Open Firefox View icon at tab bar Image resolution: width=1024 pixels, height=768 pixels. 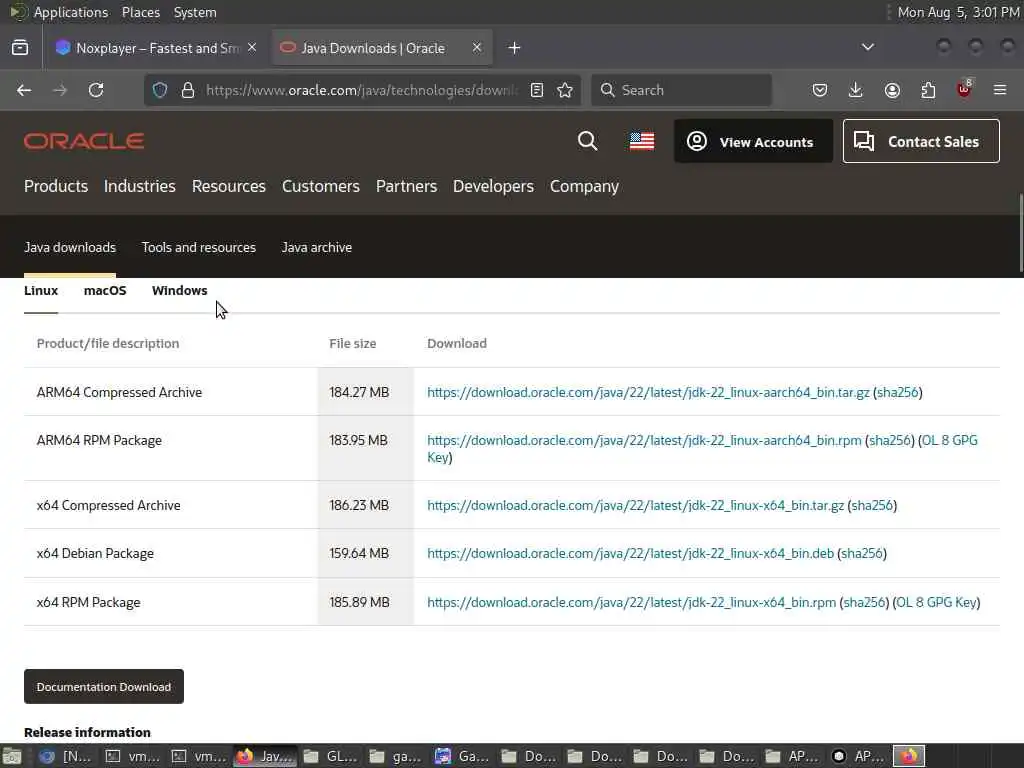(x=20, y=48)
